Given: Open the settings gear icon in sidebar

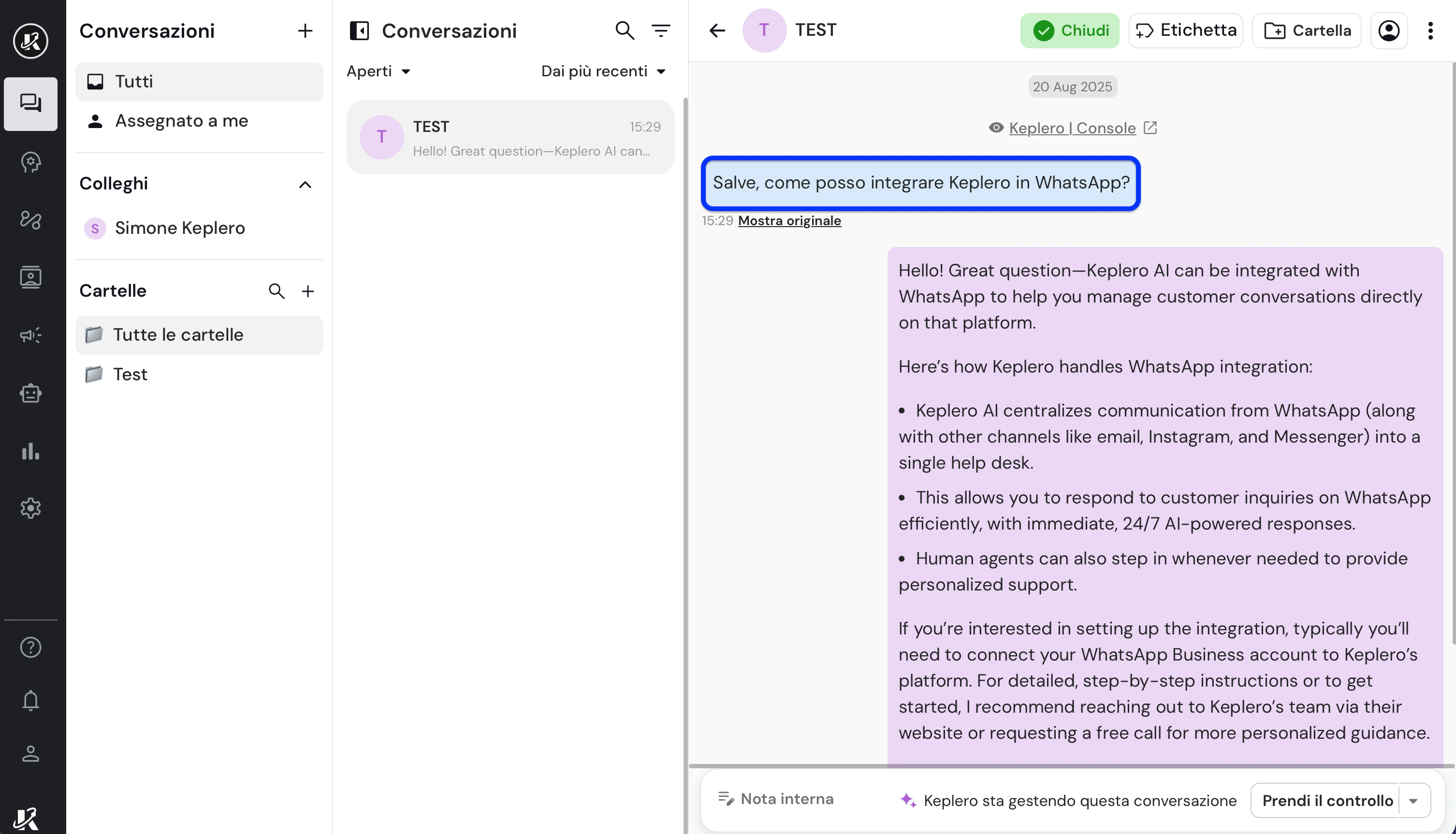Looking at the screenshot, I should click(x=30, y=508).
